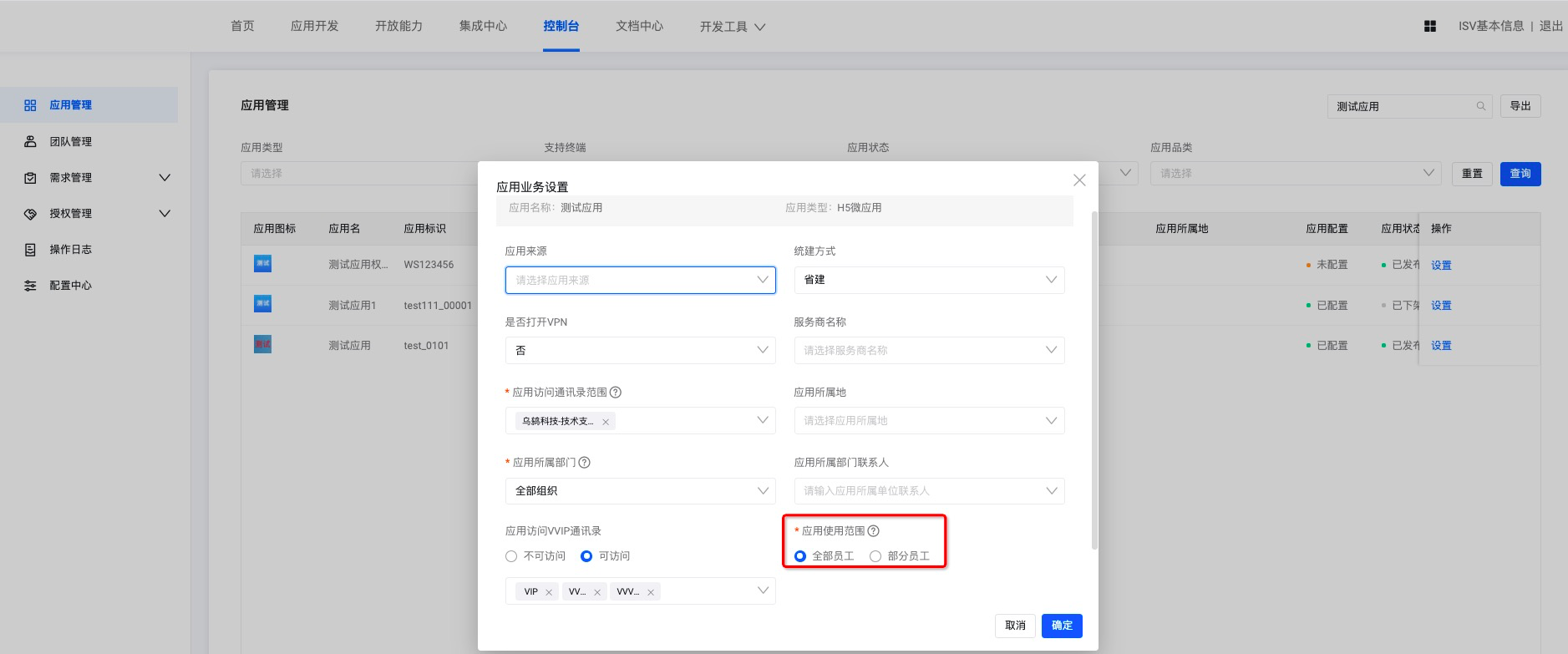Go to the 应用开发 tab
Screen dimensions: 1568x654
tap(315, 26)
